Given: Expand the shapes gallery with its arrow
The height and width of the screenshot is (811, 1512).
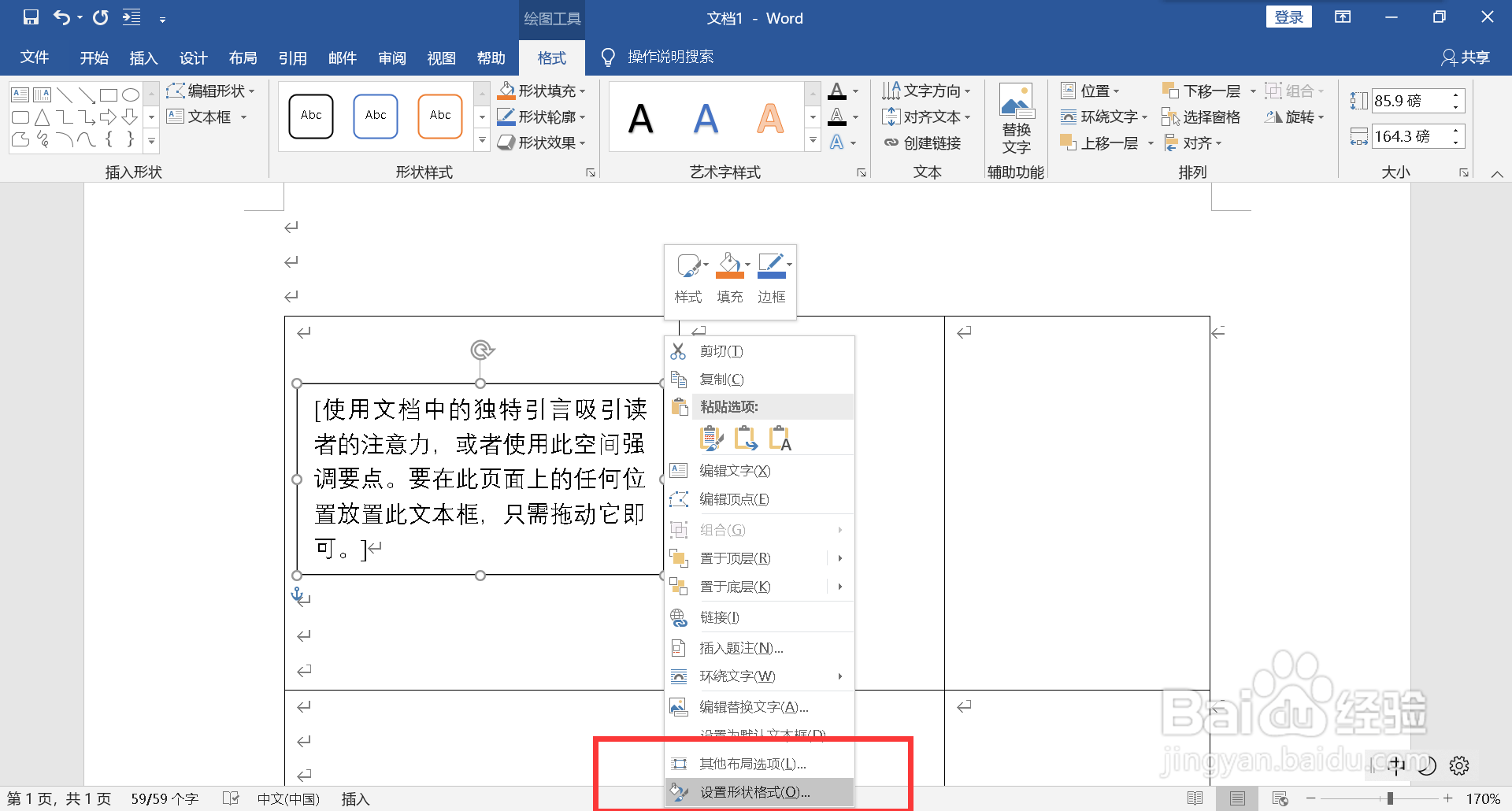Looking at the screenshot, I should (x=151, y=140).
